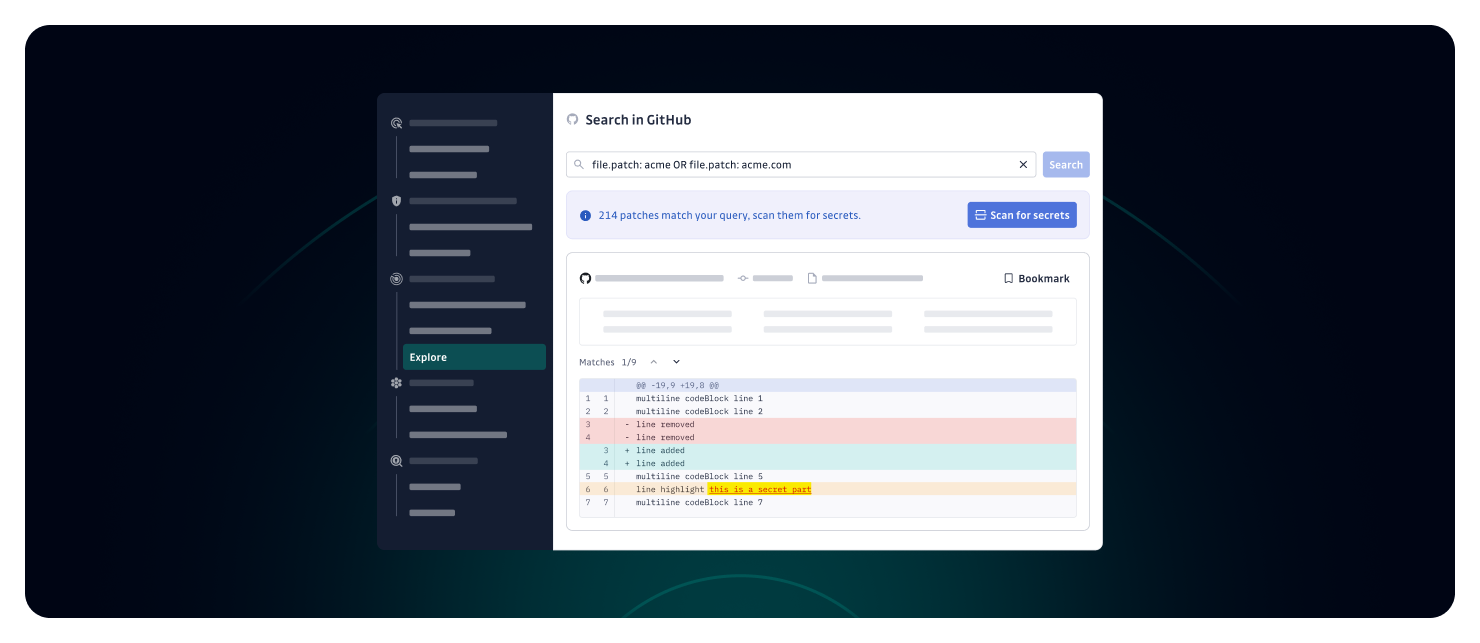Go to next match with down chevron
The image size is (1480, 643).
click(676, 362)
